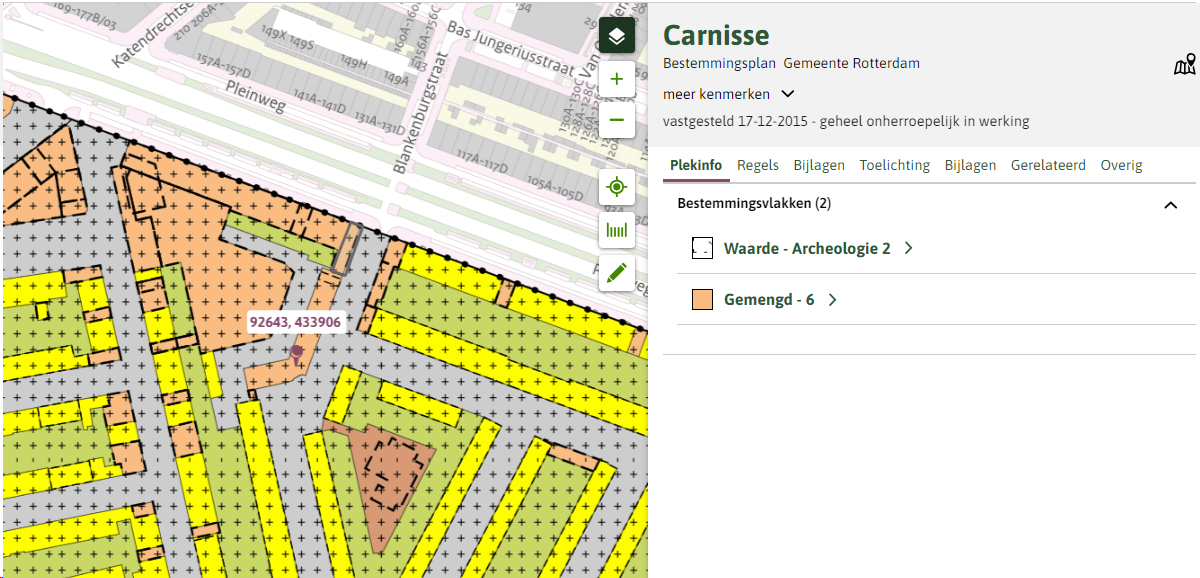Zoom in with the plus button
This screenshot has height=578, width=1200.
tap(617, 79)
